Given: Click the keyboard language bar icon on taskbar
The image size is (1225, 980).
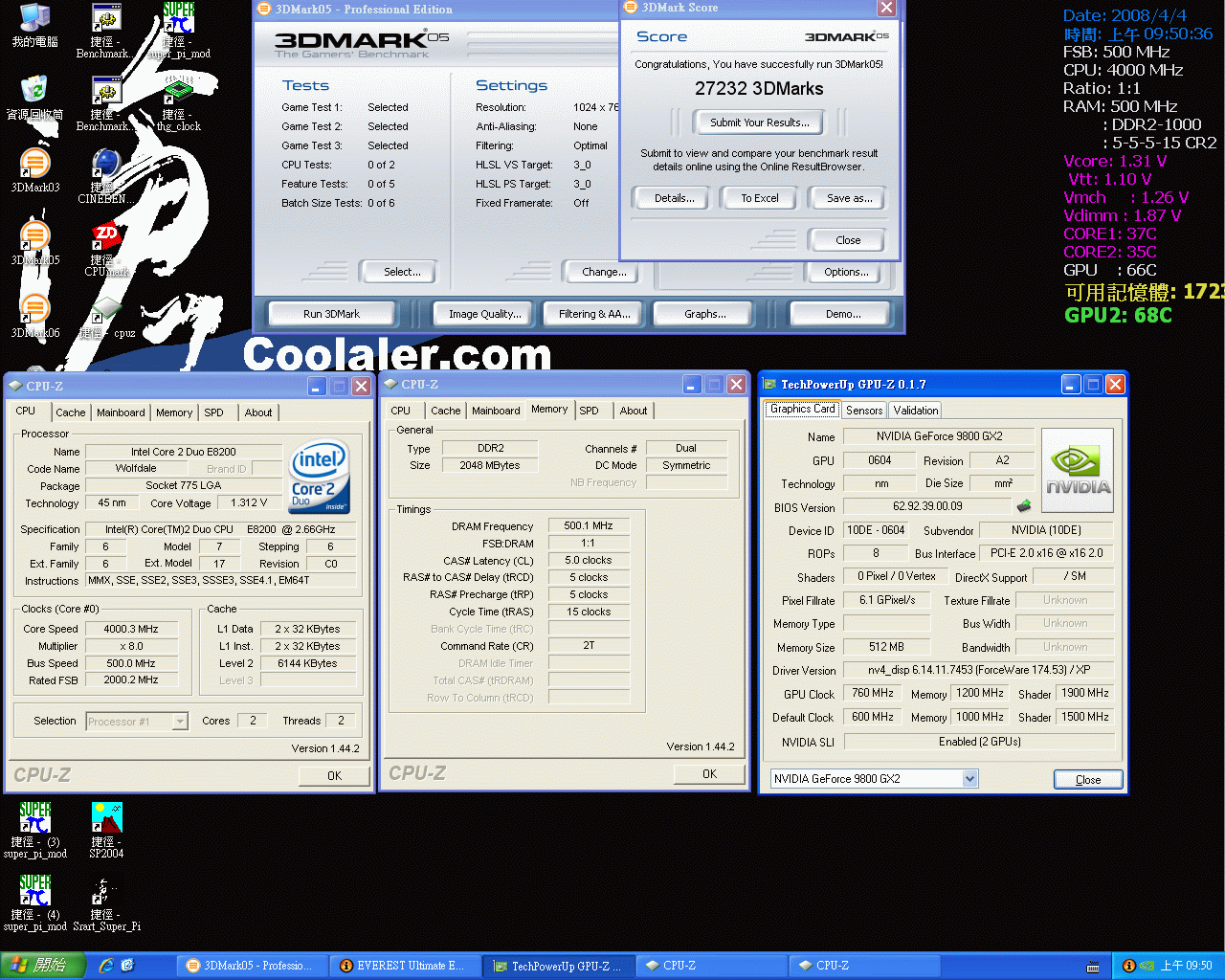Looking at the screenshot, I should [x=1093, y=967].
